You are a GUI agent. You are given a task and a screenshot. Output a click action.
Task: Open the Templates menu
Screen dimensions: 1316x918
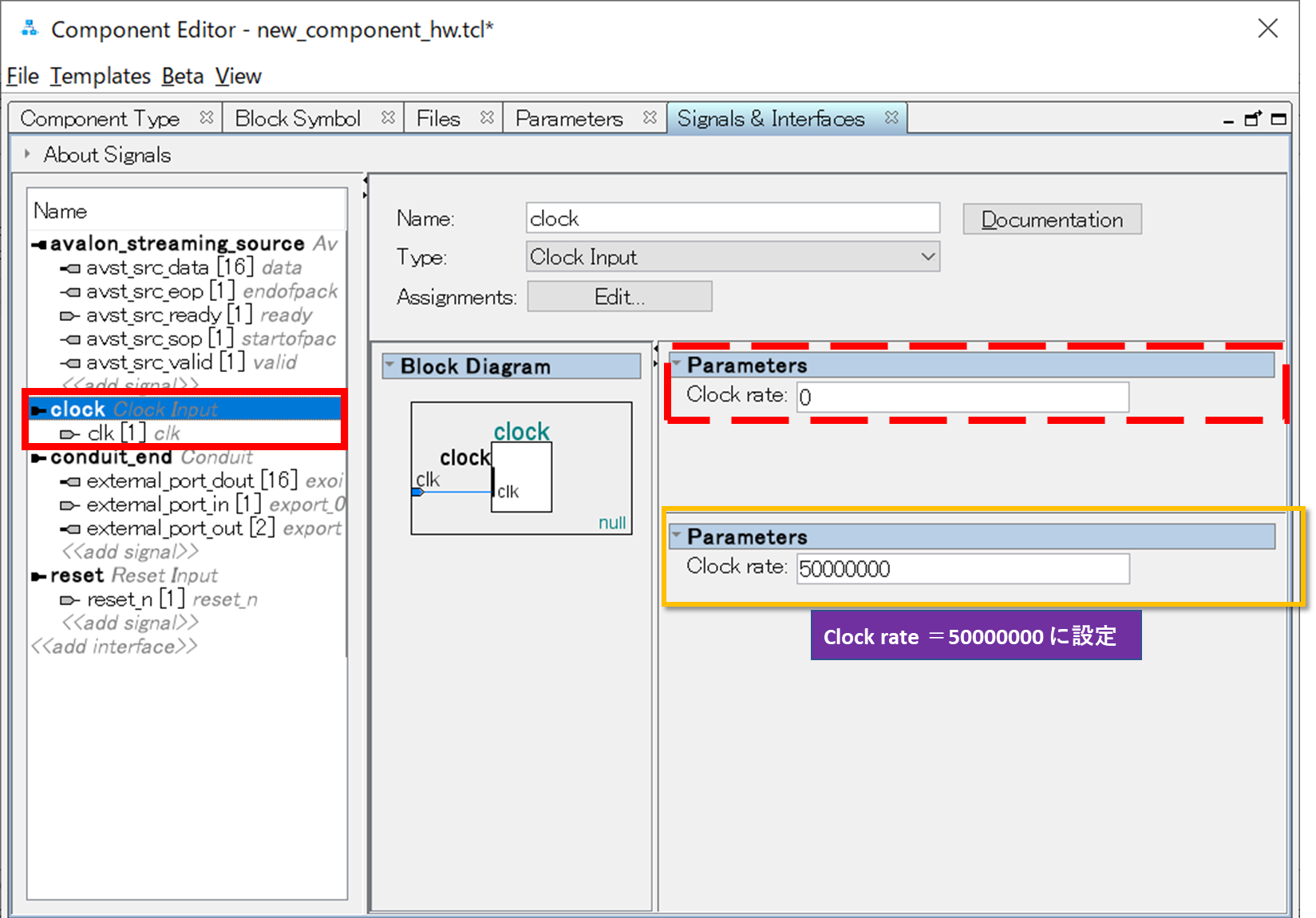point(101,76)
